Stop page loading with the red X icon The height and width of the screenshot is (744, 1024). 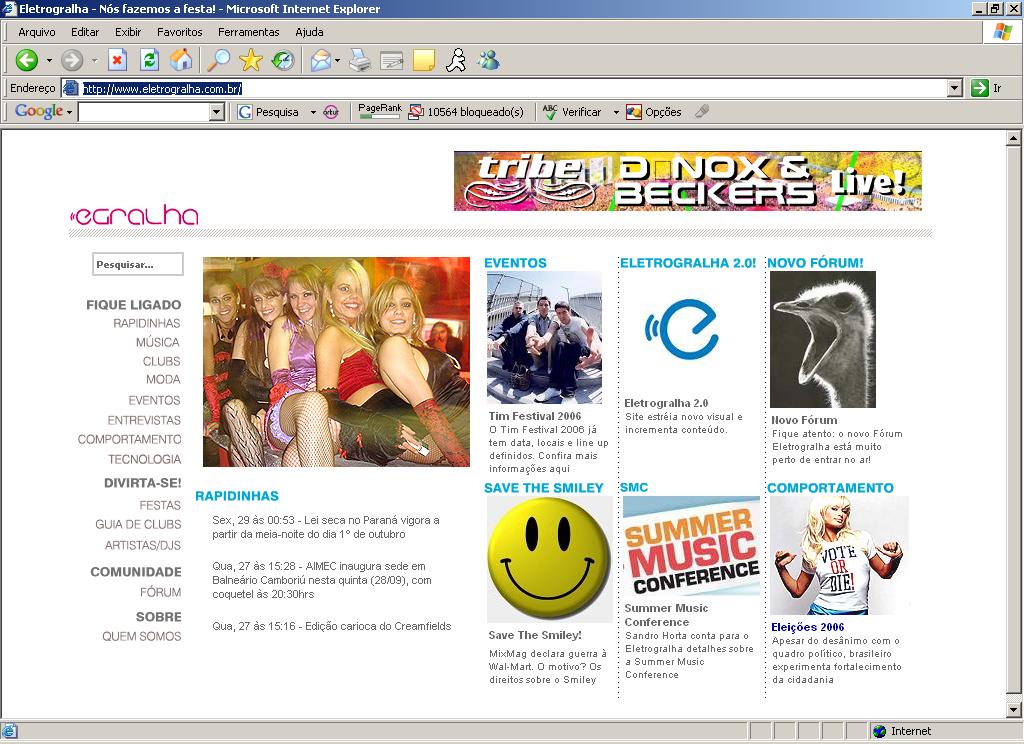(117, 61)
